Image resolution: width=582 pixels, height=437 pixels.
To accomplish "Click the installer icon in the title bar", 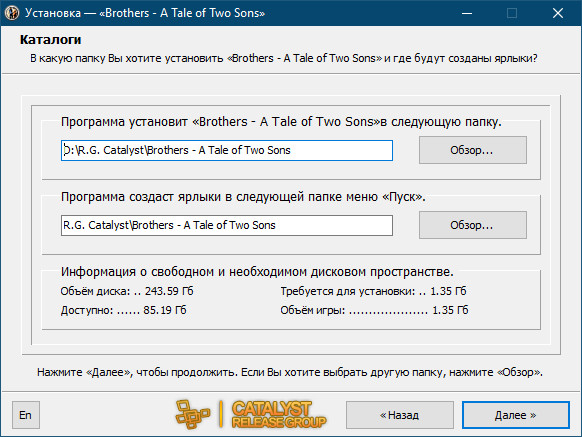I will coord(12,13).
